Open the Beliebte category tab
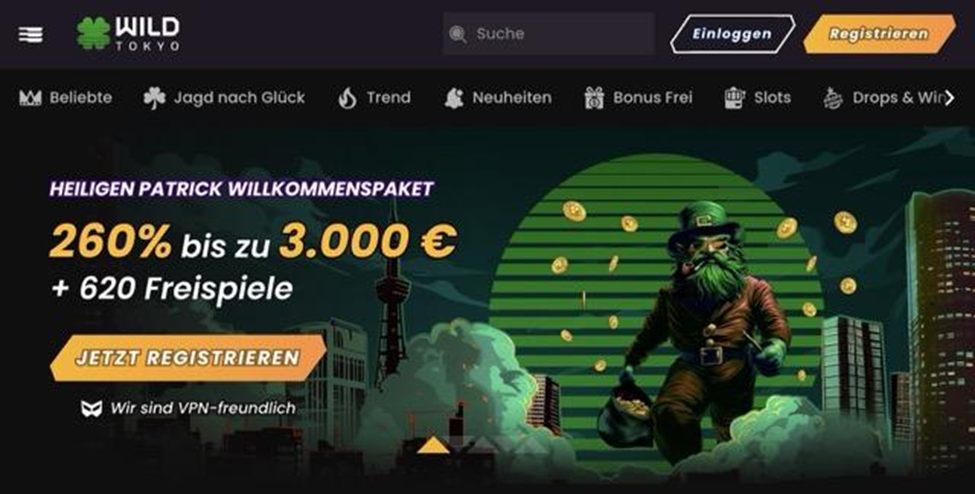The width and height of the screenshot is (975, 494). click(x=66, y=98)
